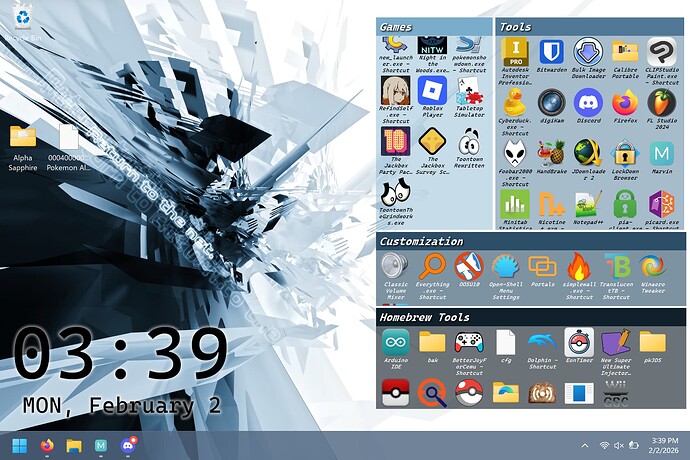Open Bitwarden password manager icon
Viewport: 690px width, 460px height.
tap(551, 52)
